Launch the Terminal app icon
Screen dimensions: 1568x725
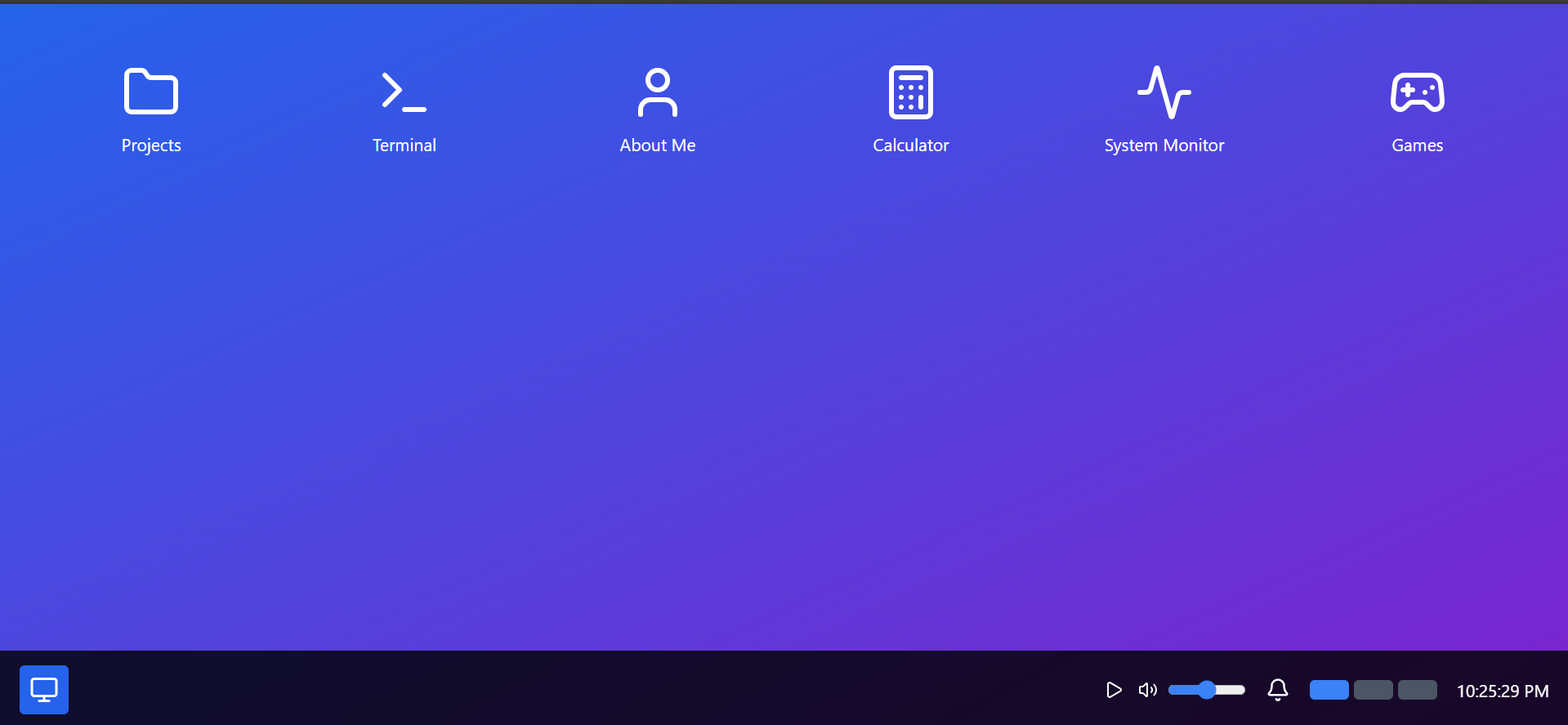[x=404, y=92]
